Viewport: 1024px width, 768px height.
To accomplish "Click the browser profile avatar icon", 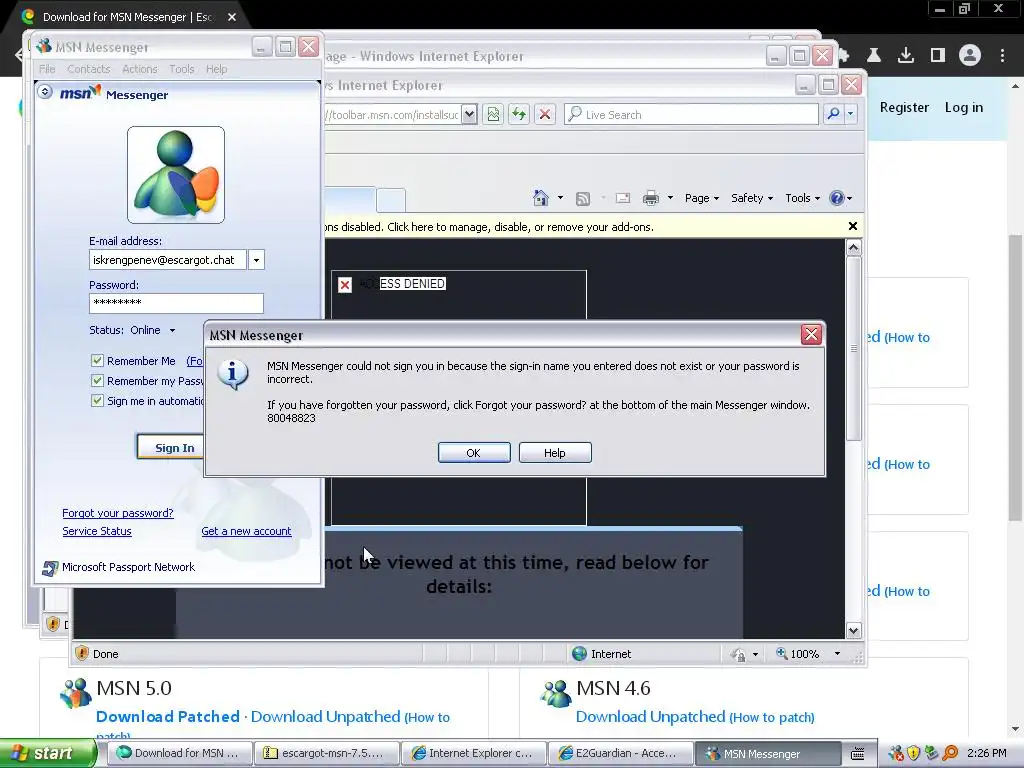I will coord(970,56).
